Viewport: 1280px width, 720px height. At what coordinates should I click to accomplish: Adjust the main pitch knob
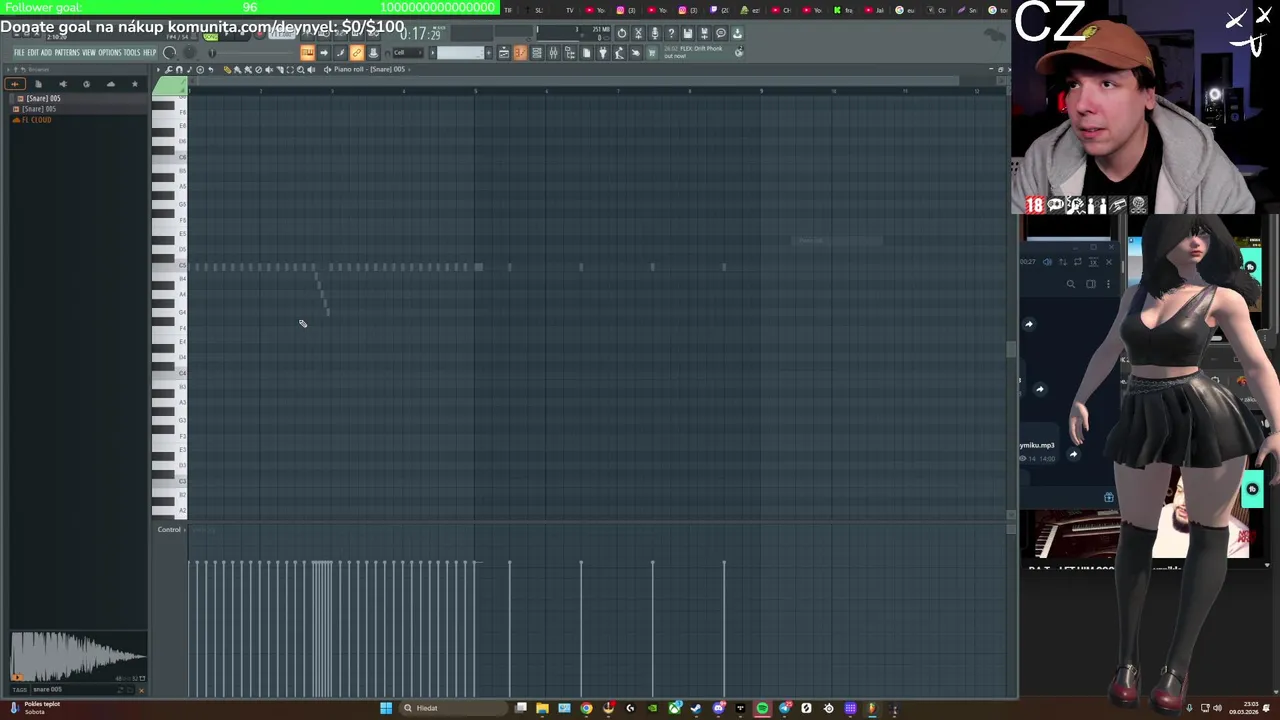(x=189, y=52)
